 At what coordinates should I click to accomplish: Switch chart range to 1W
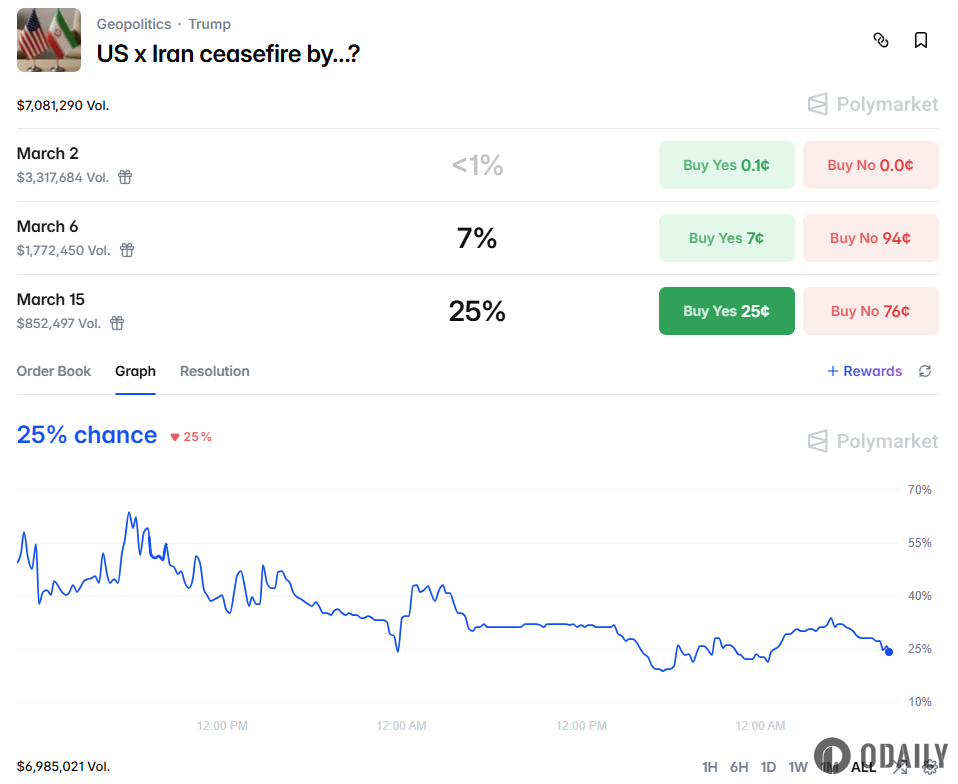(x=798, y=766)
